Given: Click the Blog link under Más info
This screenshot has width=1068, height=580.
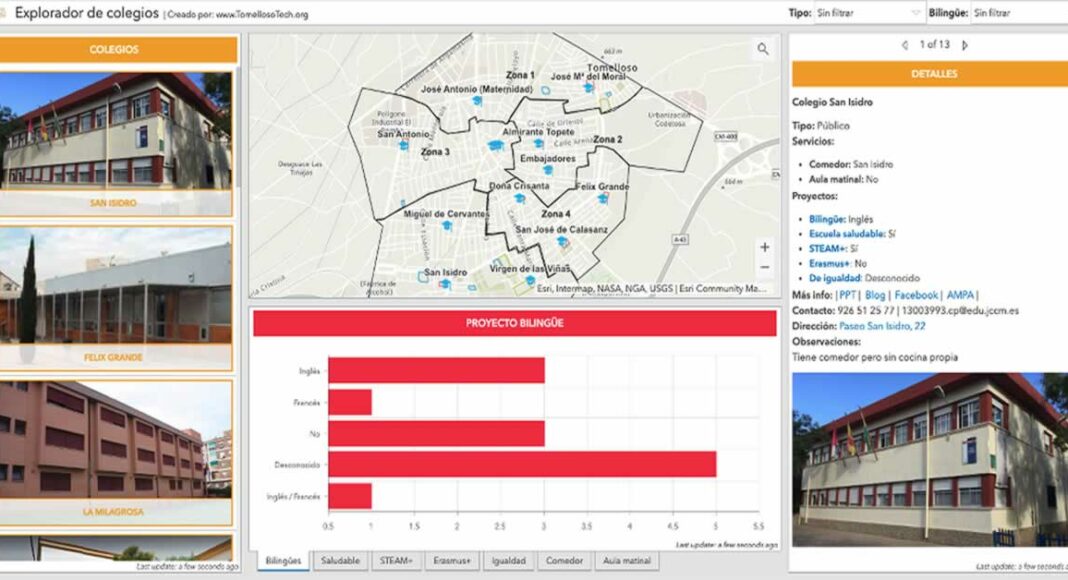Looking at the screenshot, I should coord(875,295).
